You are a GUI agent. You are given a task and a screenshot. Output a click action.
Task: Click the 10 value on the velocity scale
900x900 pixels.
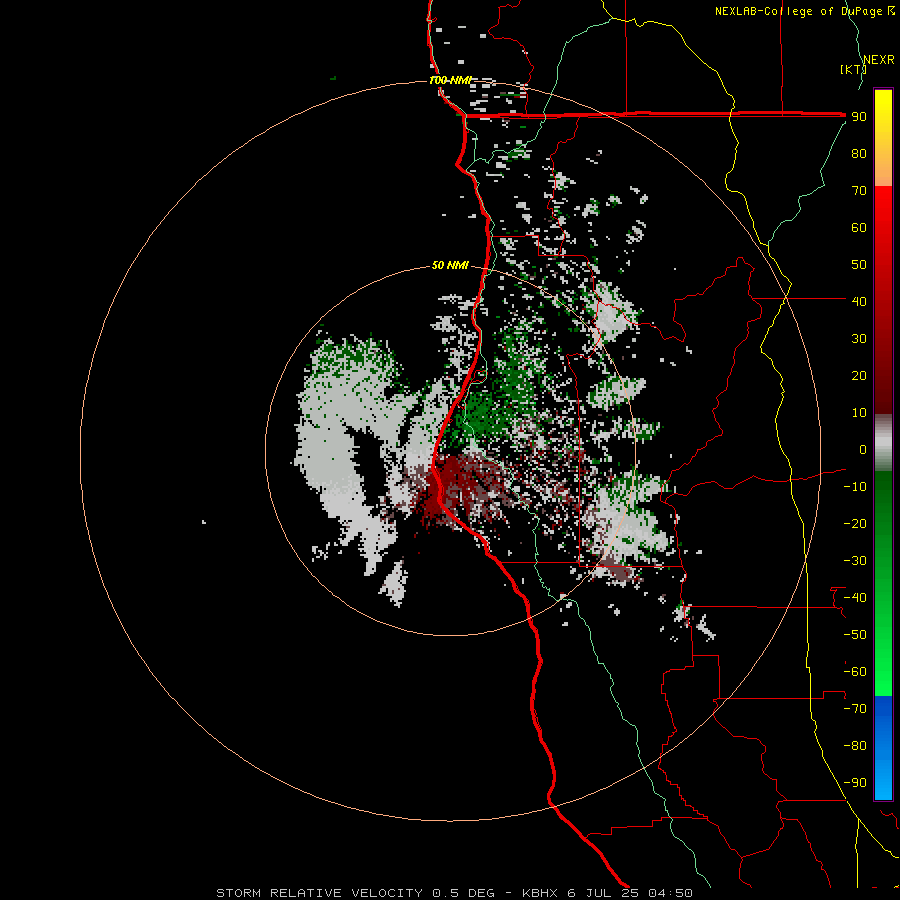(859, 413)
